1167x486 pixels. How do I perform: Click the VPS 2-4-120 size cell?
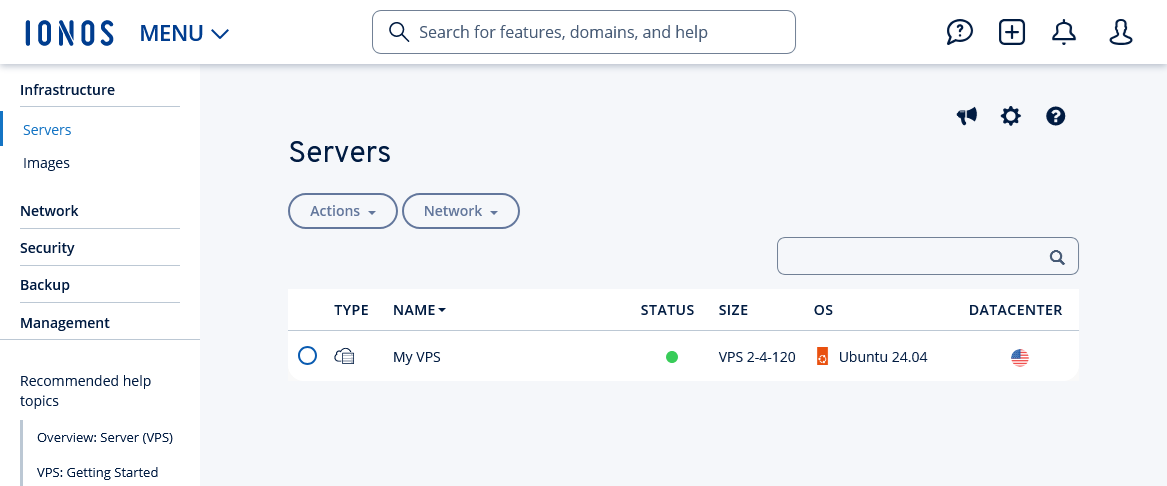tap(757, 357)
